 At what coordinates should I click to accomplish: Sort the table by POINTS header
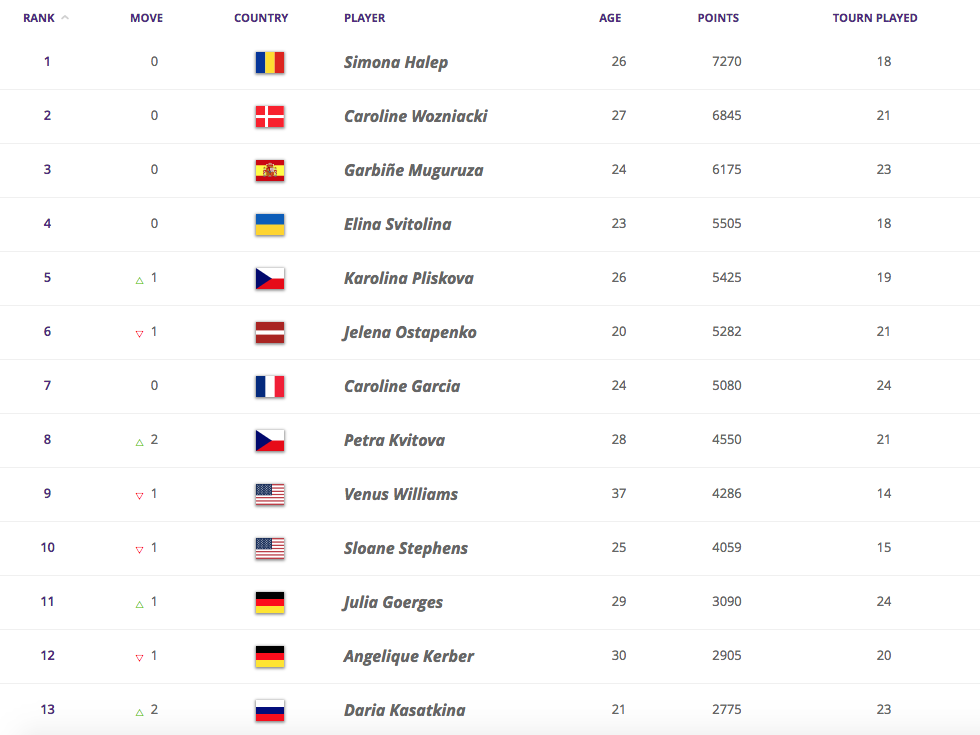click(x=718, y=18)
